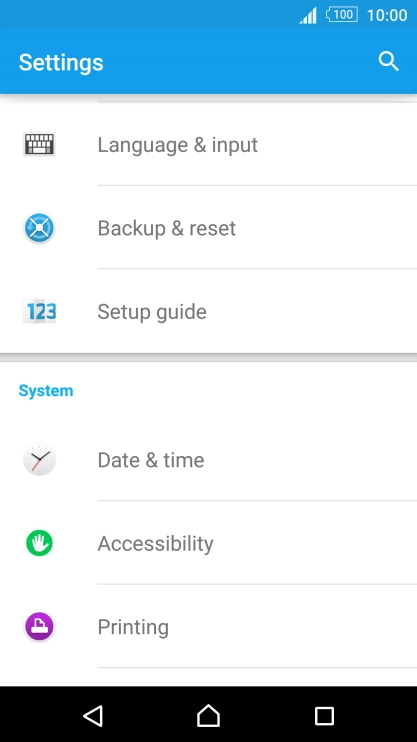Tap the recent apps square button
The height and width of the screenshot is (742, 417).
[x=324, y=716]
